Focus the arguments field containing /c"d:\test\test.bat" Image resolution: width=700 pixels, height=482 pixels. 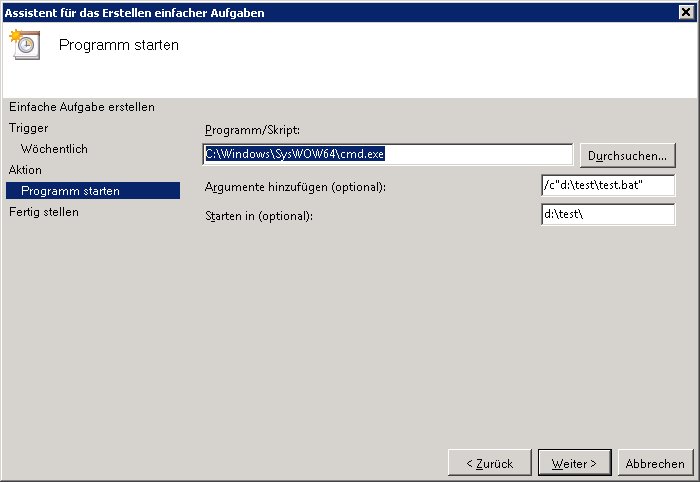point(607,186)
